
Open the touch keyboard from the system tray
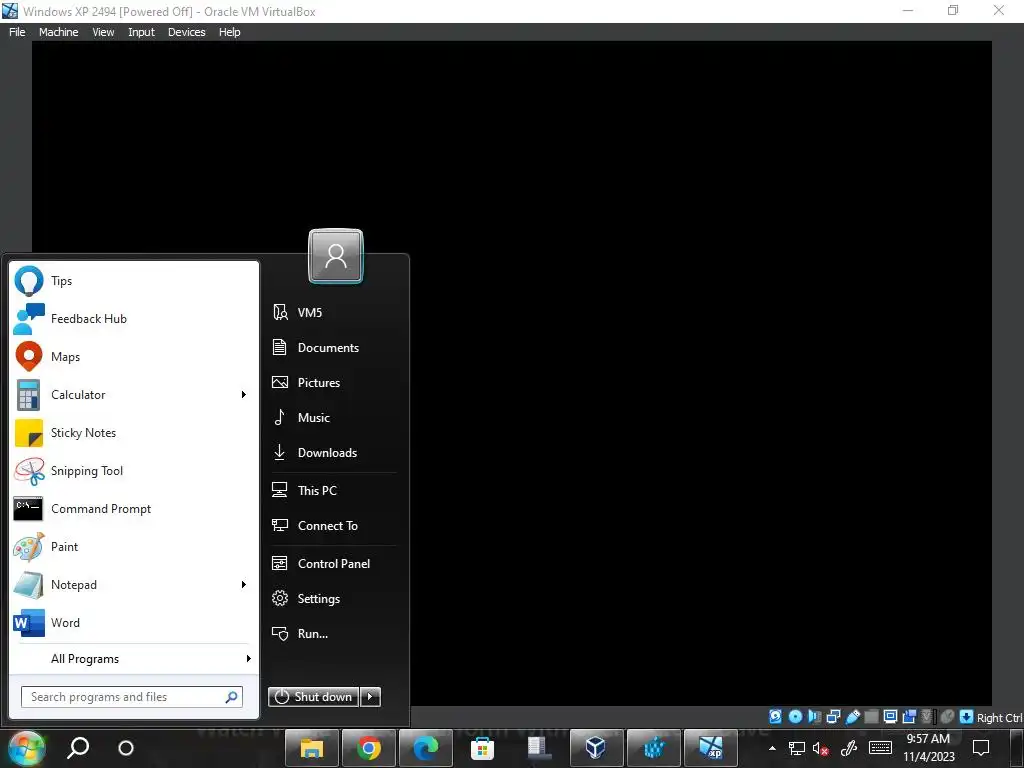point(880,748)
